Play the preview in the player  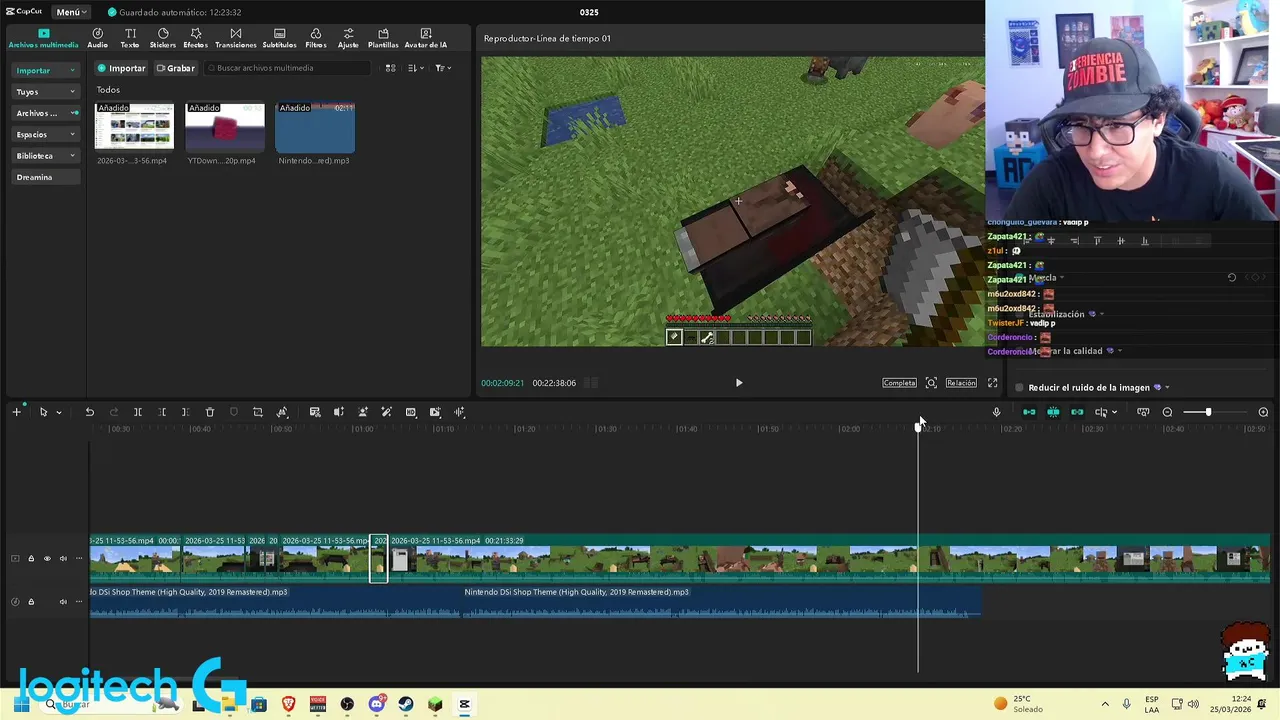(x=739, y=383)
